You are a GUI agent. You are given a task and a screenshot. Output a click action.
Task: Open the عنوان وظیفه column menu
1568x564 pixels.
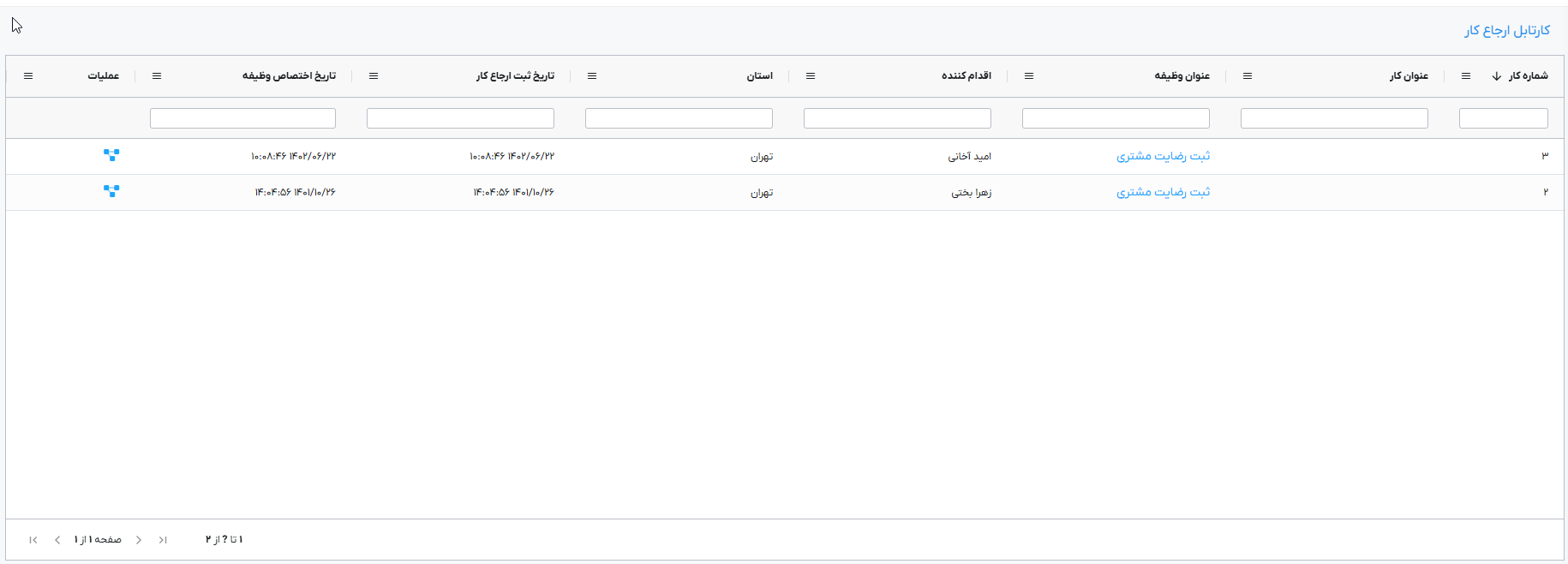tap(1029, 76)
